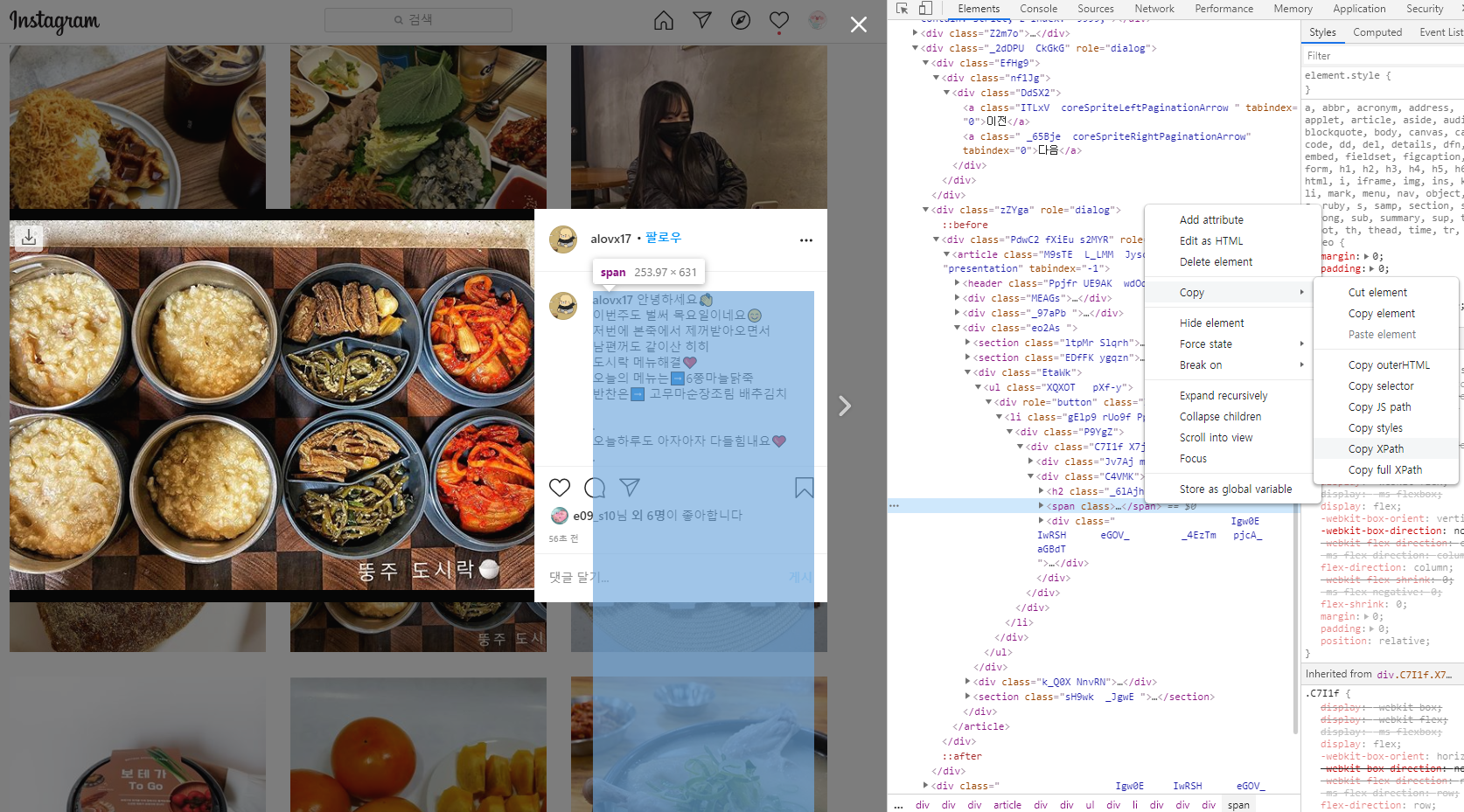This screenshot has height=812, width=1464.
Task: Open the post options three-dots menu
Action: 806,239
